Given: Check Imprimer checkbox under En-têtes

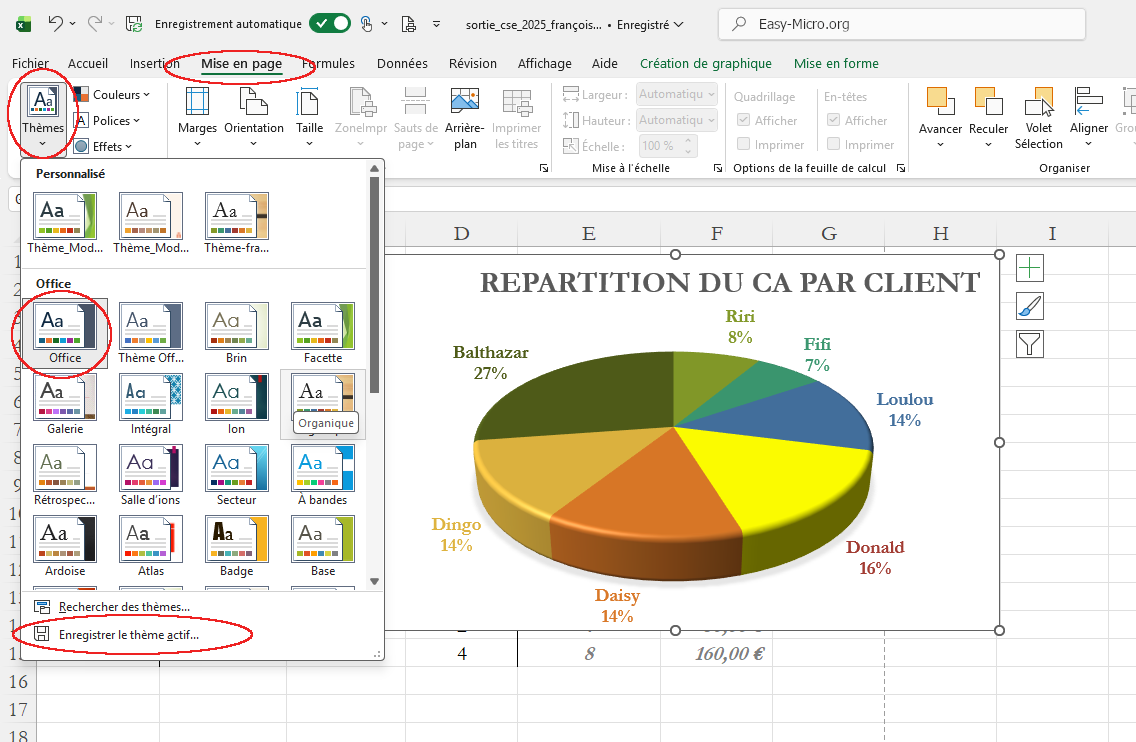Looking at the screenshot, I should 833,144.
